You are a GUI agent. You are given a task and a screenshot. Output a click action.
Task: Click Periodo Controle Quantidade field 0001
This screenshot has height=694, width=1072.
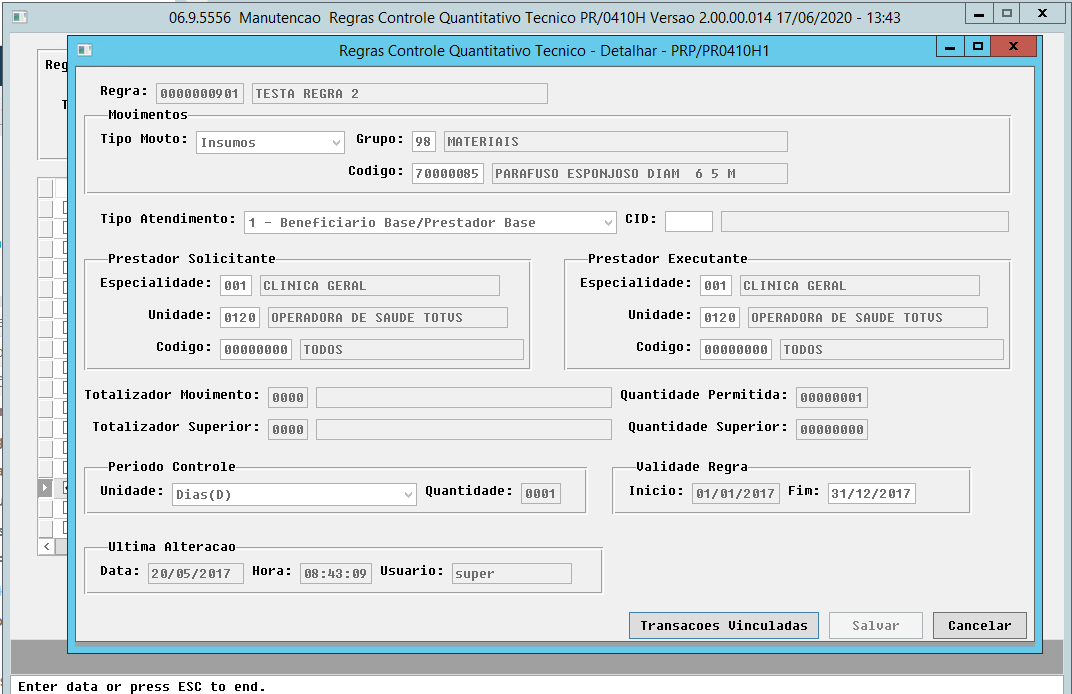[541, 494]
